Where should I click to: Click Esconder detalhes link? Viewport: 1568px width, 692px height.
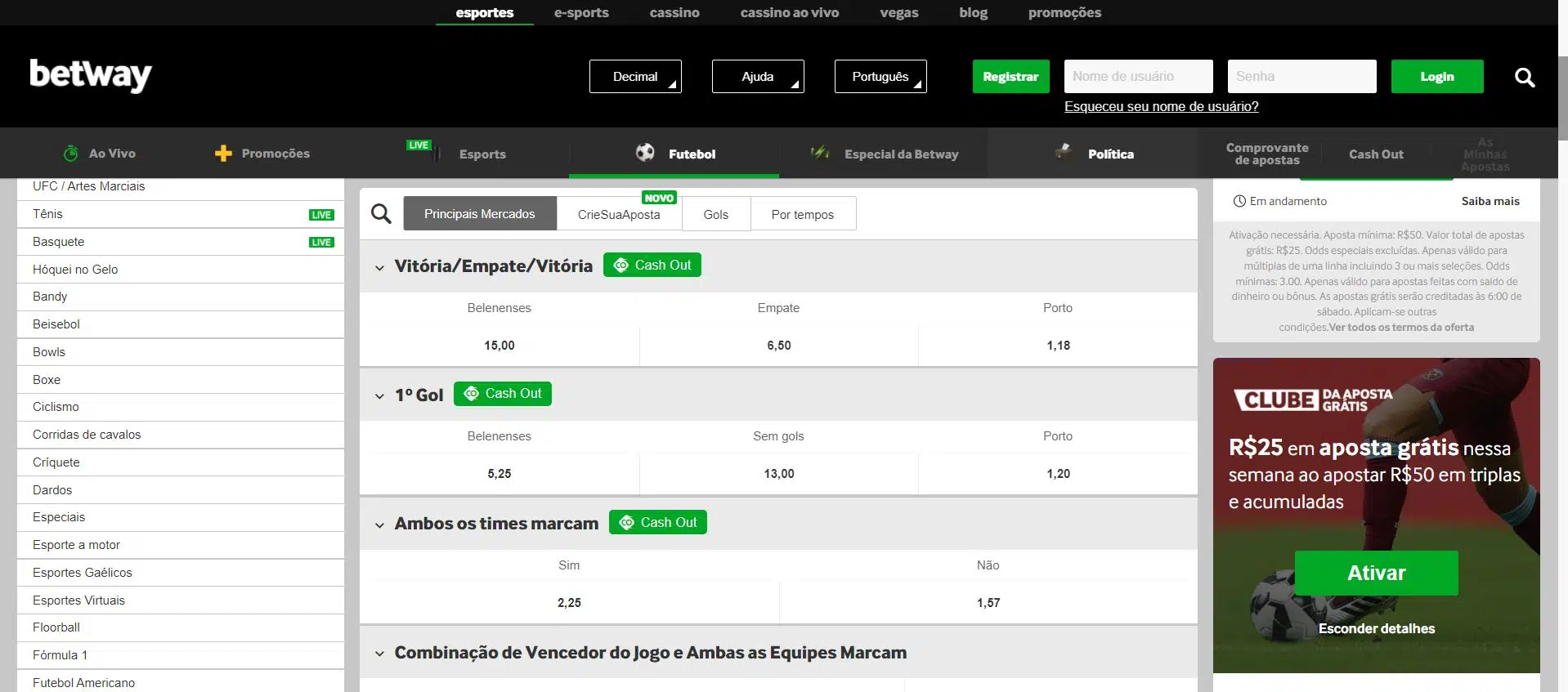[x=1377, y=628]
